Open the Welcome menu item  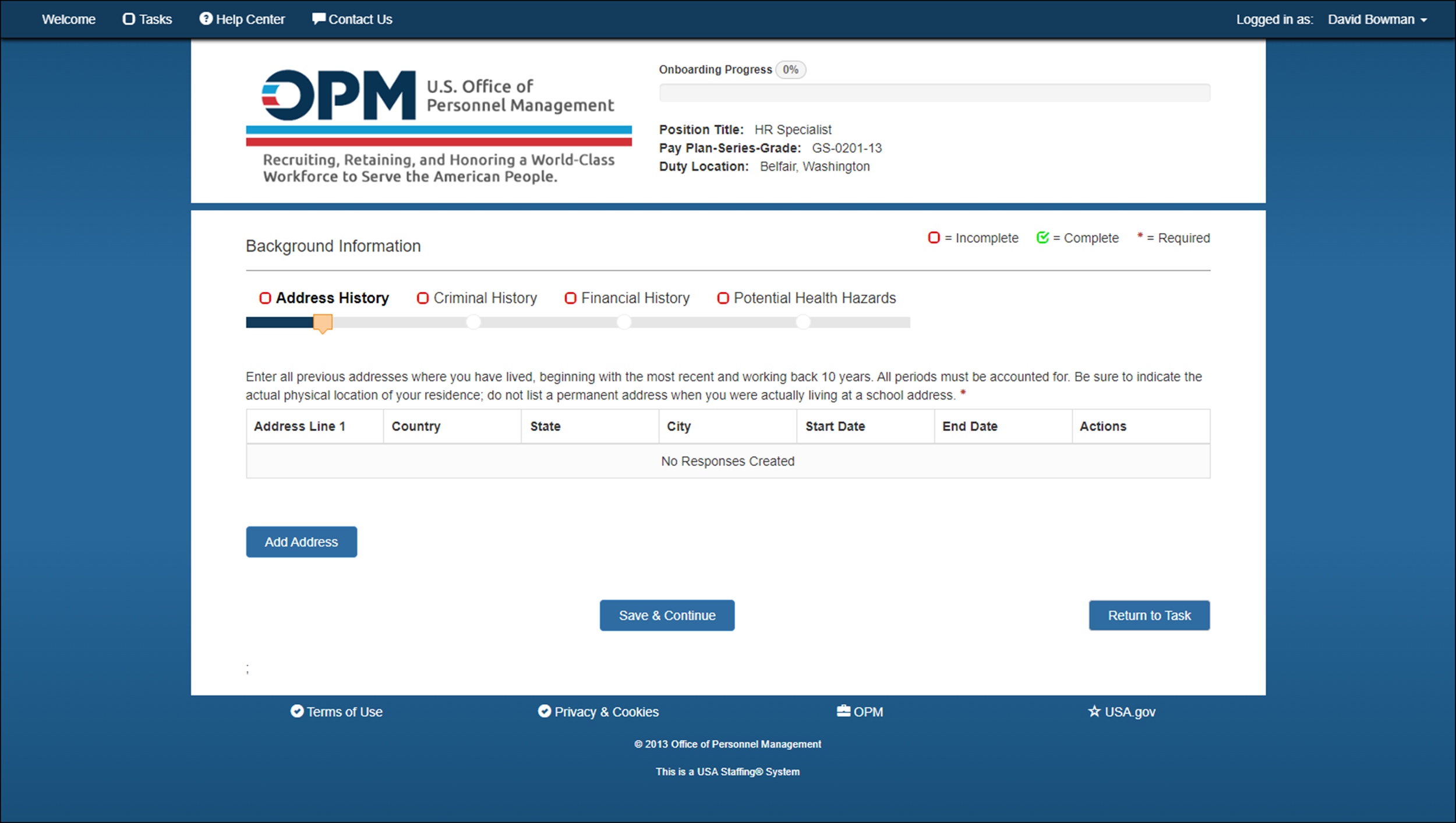click(68, 19)
